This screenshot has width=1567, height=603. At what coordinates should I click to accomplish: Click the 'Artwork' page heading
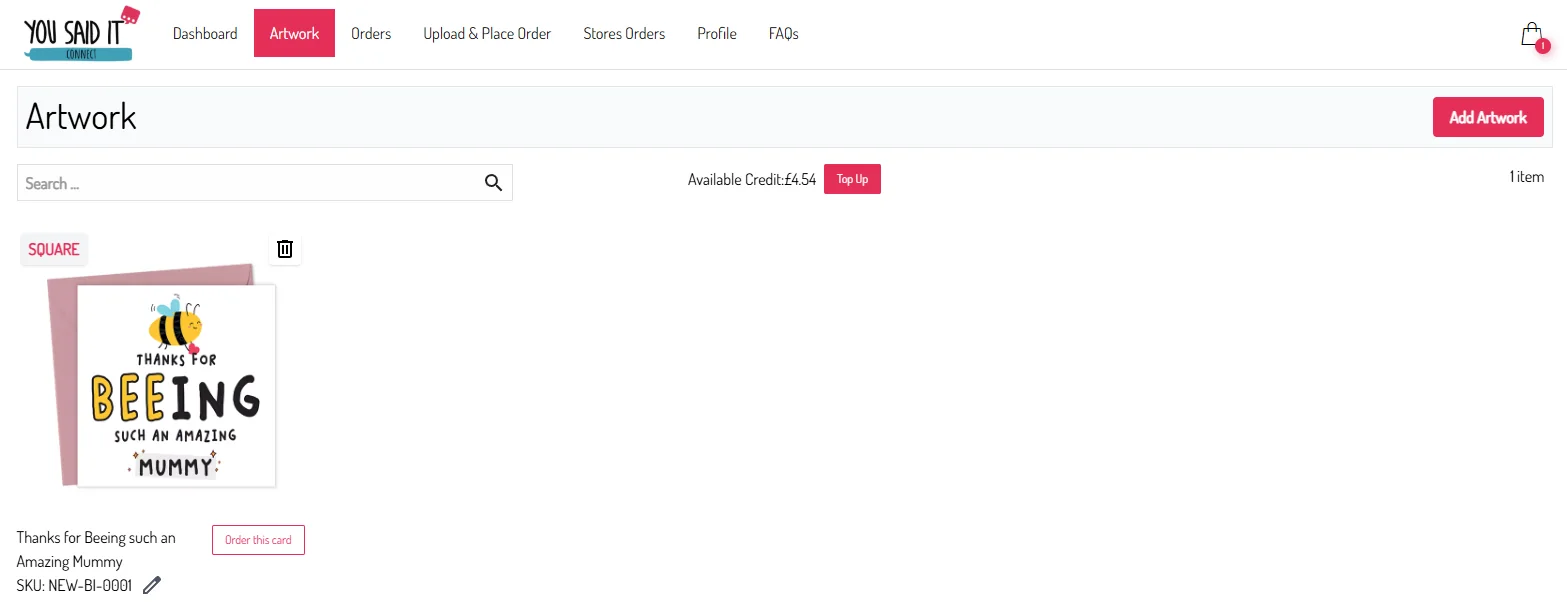(x=81, y=117)
